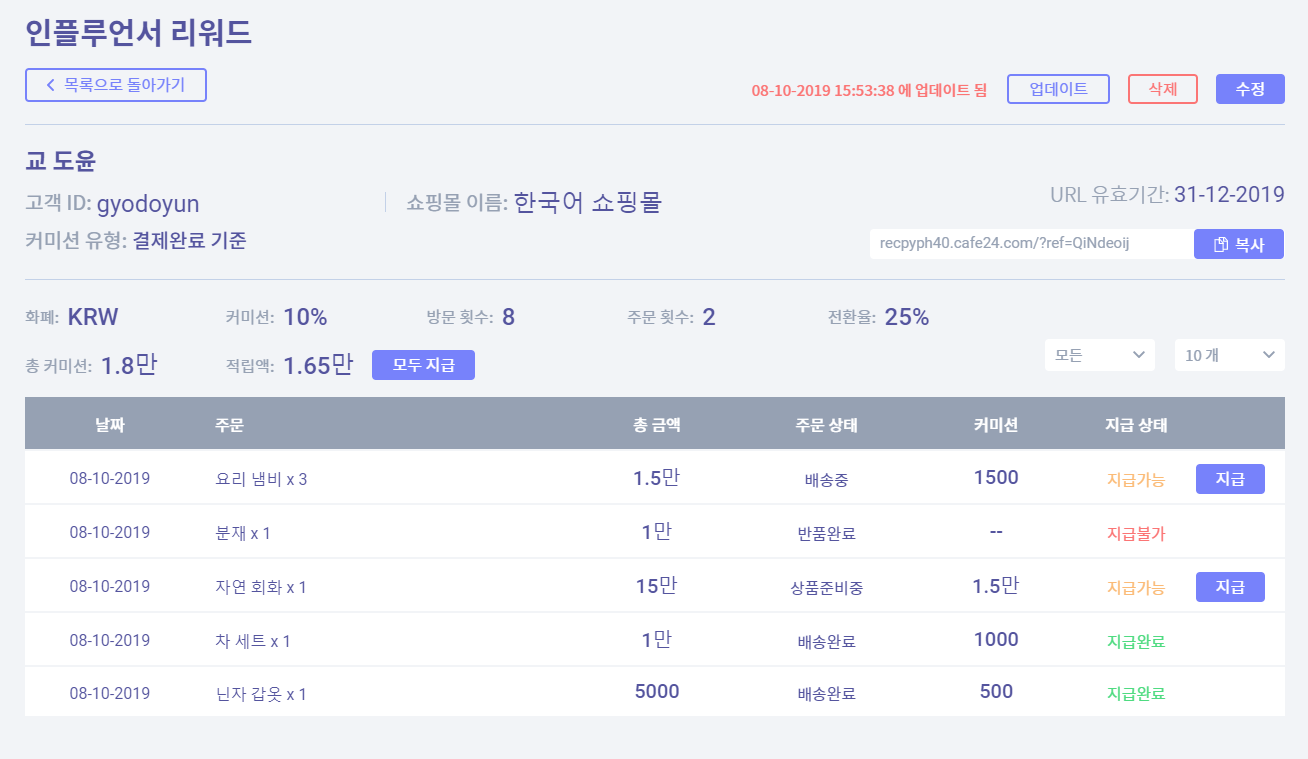This screenshot has height=759, width=1308.
Task: Click the 커미션 column header
Action: (995, 425)
